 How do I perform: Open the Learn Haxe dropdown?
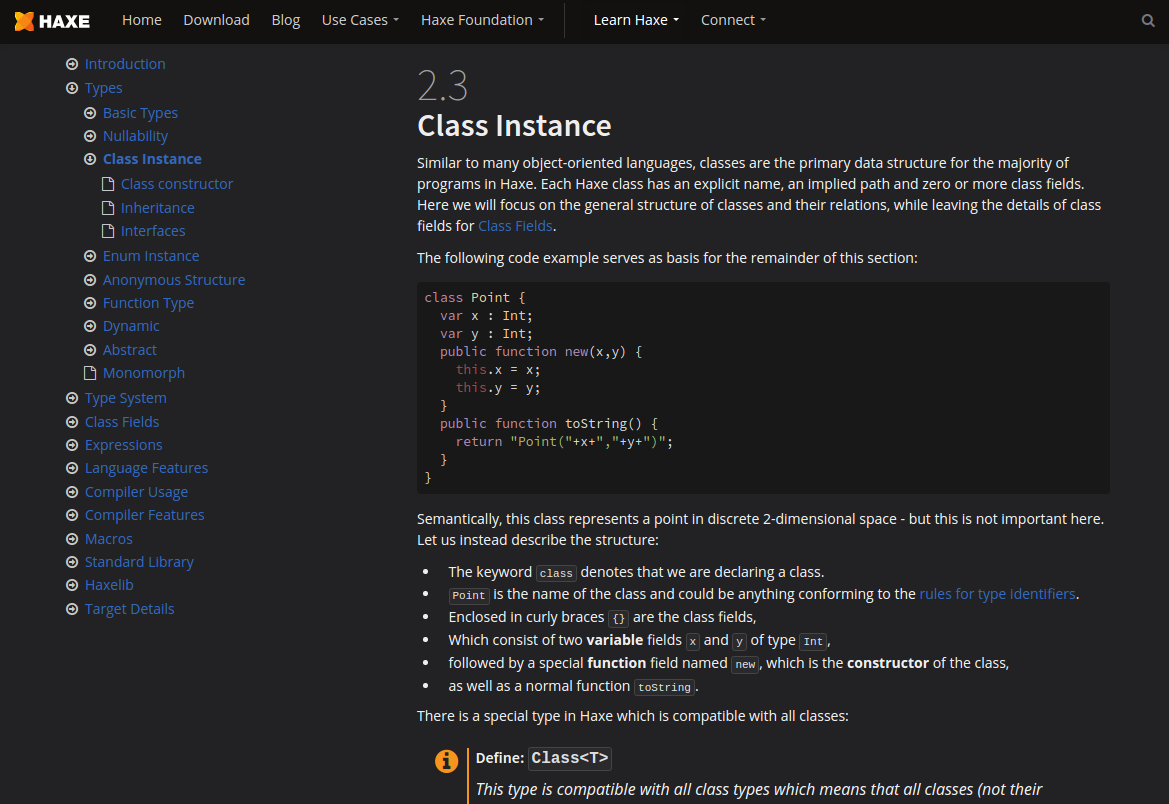(x=636, y=20)
